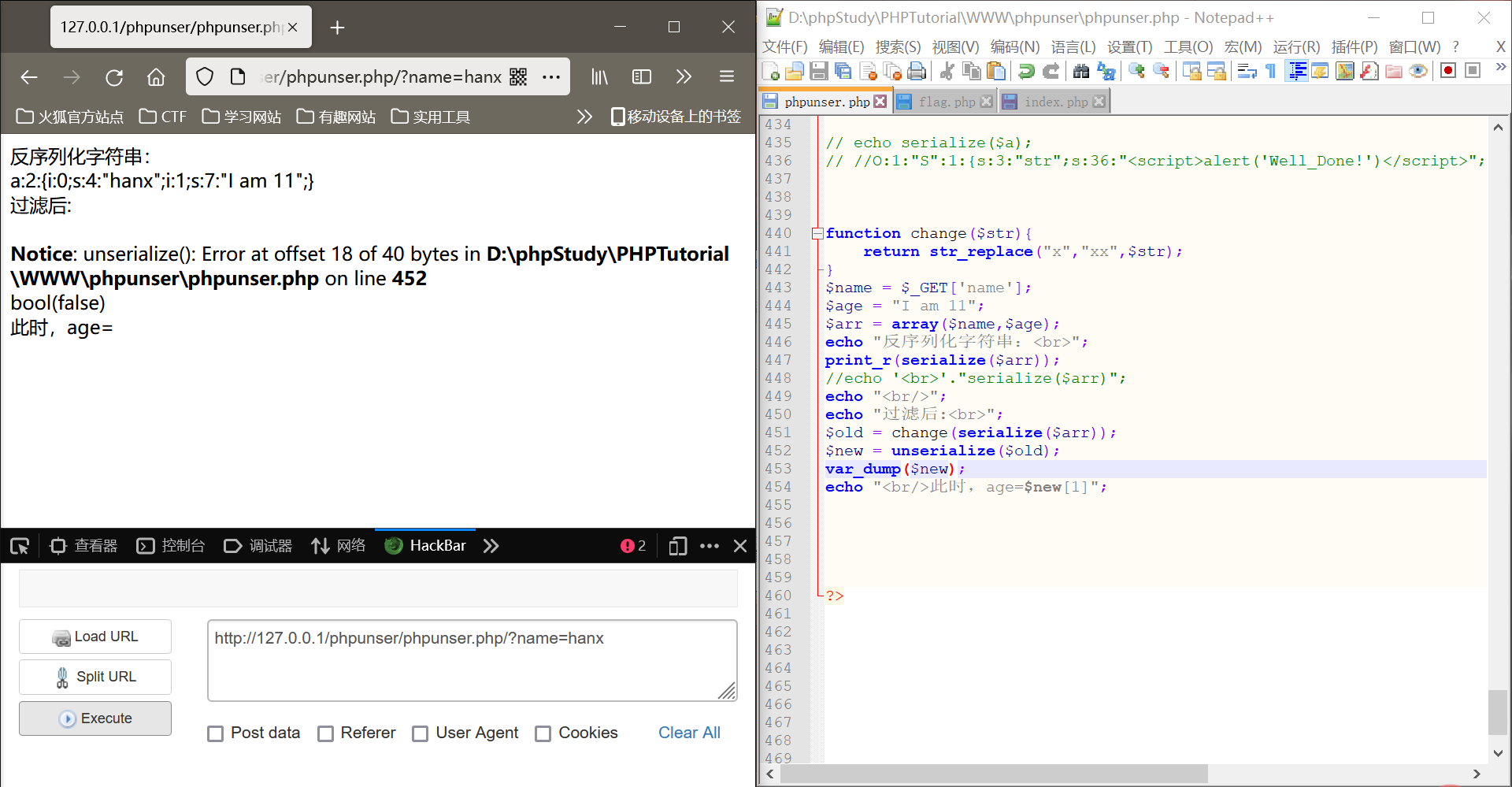Show all characters pilcrow icon
The image size is (1512, 787).
(1270, 72)
